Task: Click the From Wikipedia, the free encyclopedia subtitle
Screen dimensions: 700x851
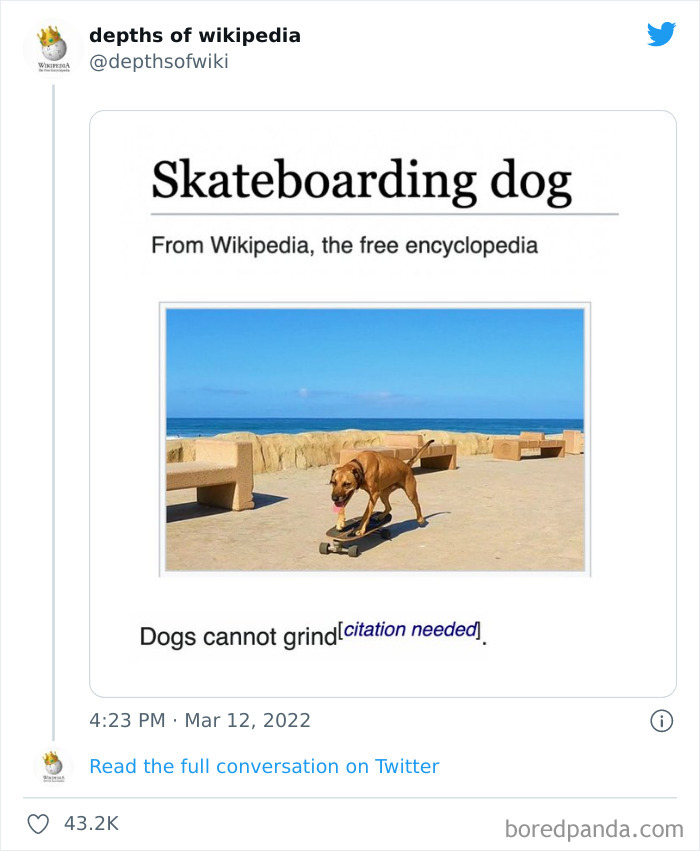Action: 344,245
